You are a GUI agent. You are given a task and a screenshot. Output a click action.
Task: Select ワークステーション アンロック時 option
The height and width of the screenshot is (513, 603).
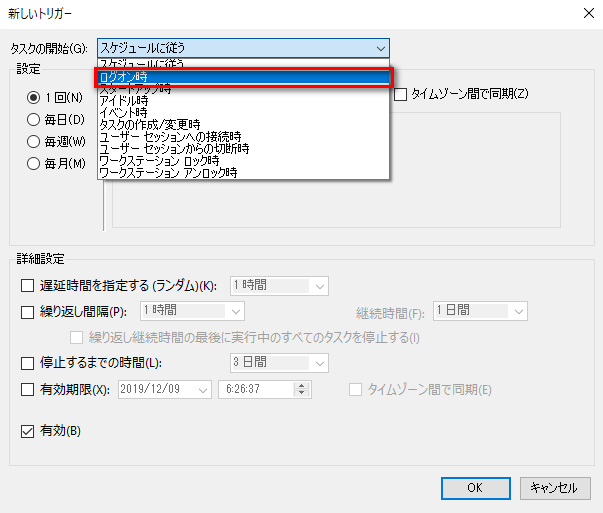tap(168, 172)
